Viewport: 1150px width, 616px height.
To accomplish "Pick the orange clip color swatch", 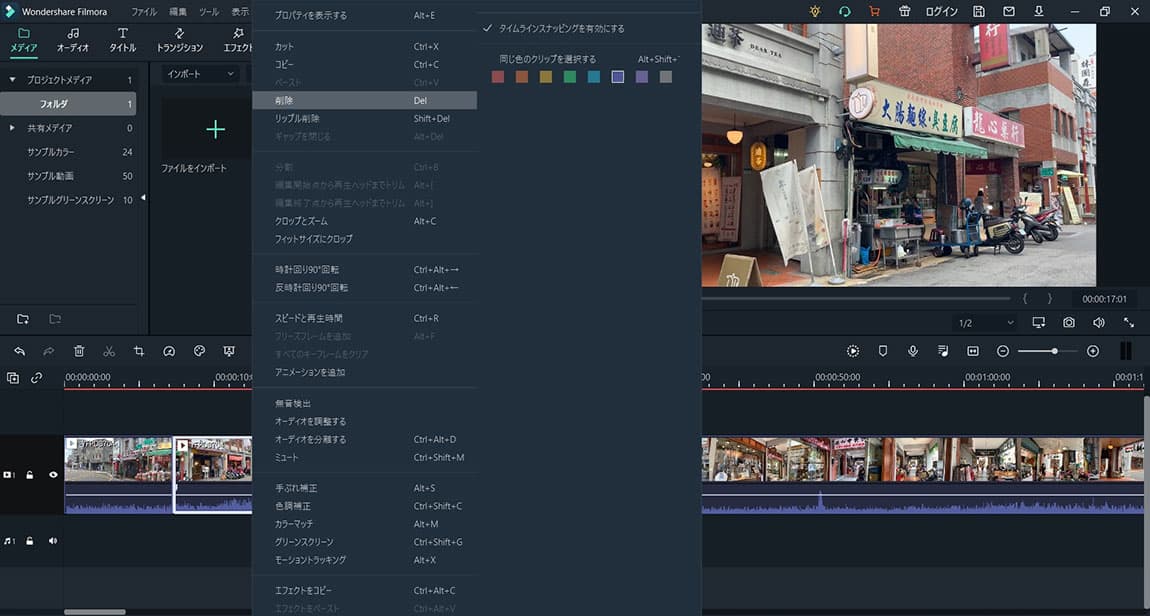I will tap(522, 77).
